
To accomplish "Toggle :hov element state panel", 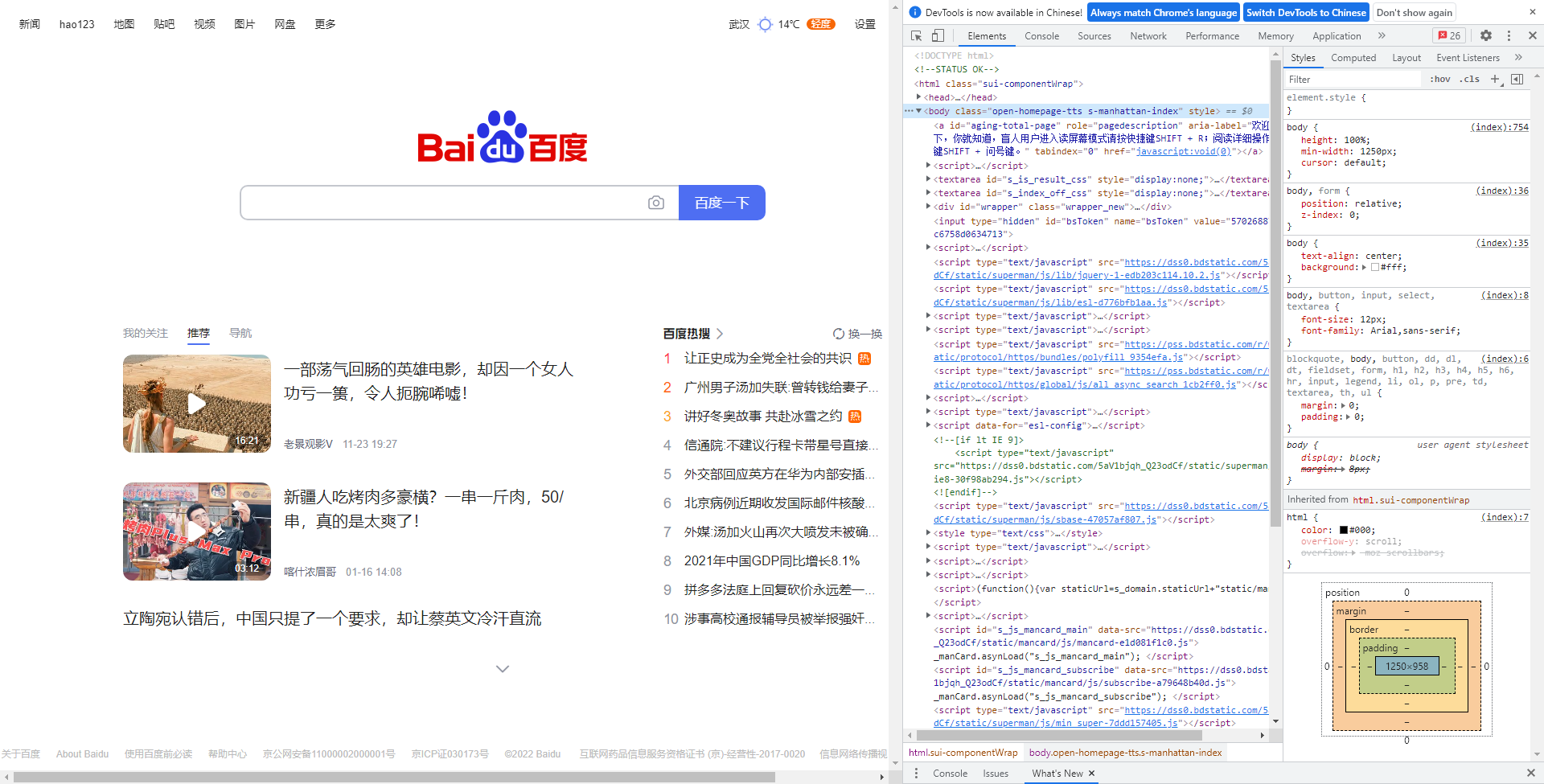I will [x=1439, y=79].
